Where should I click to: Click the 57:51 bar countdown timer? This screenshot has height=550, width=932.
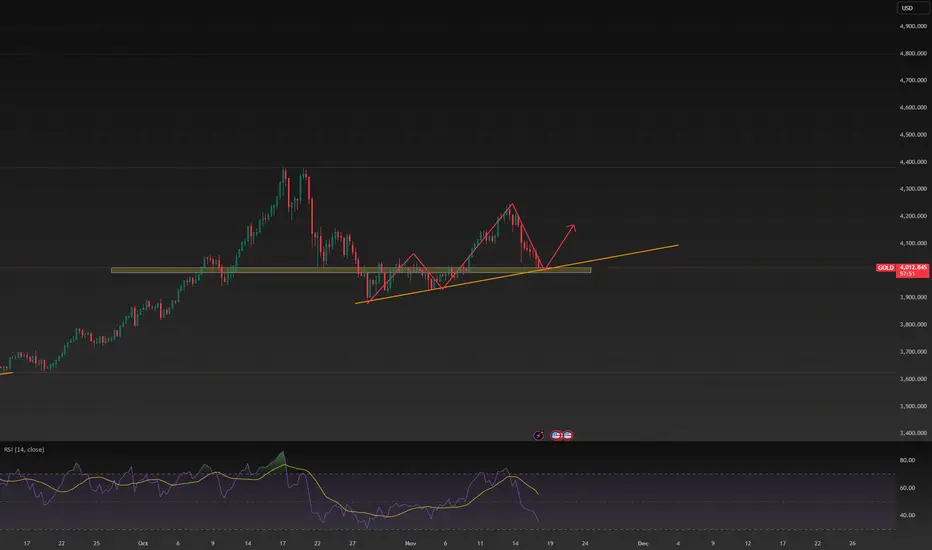click(x=907, y=274)
